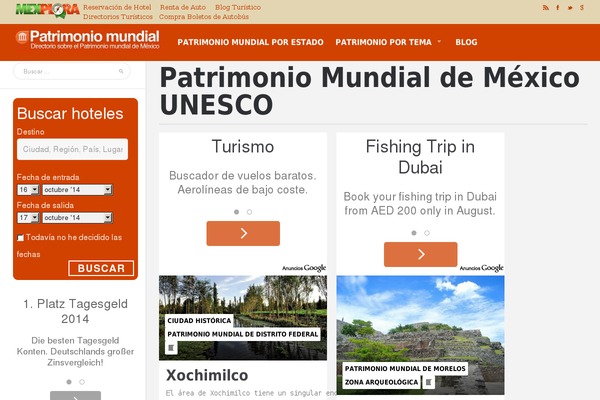Click Patrimonio Mundial de Distrito Federal tag
The image size is (600, 400).
(x=243, y=334)
